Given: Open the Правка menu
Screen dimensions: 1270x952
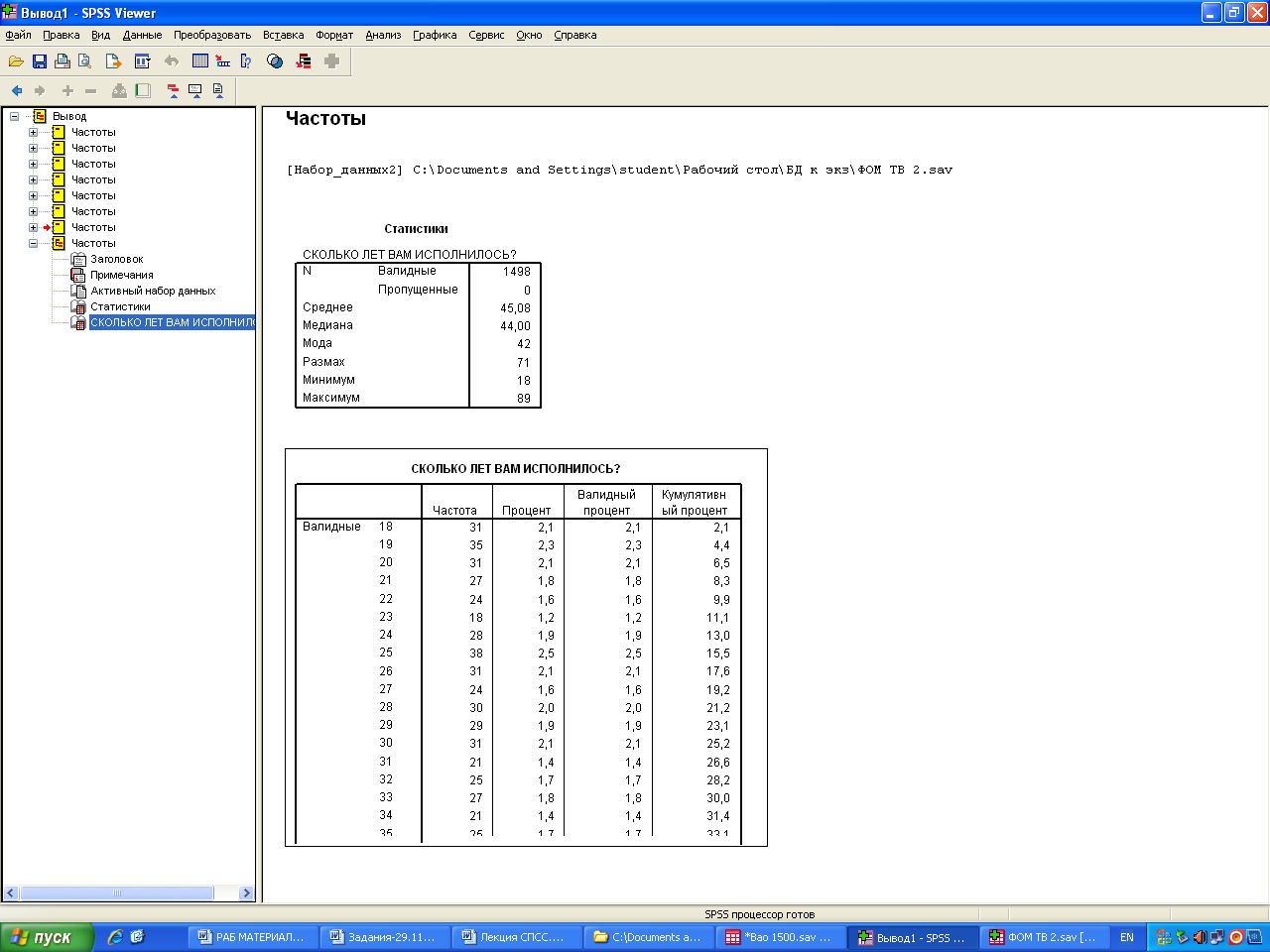Looking at the screenshot, I should [x=61, y=35].
